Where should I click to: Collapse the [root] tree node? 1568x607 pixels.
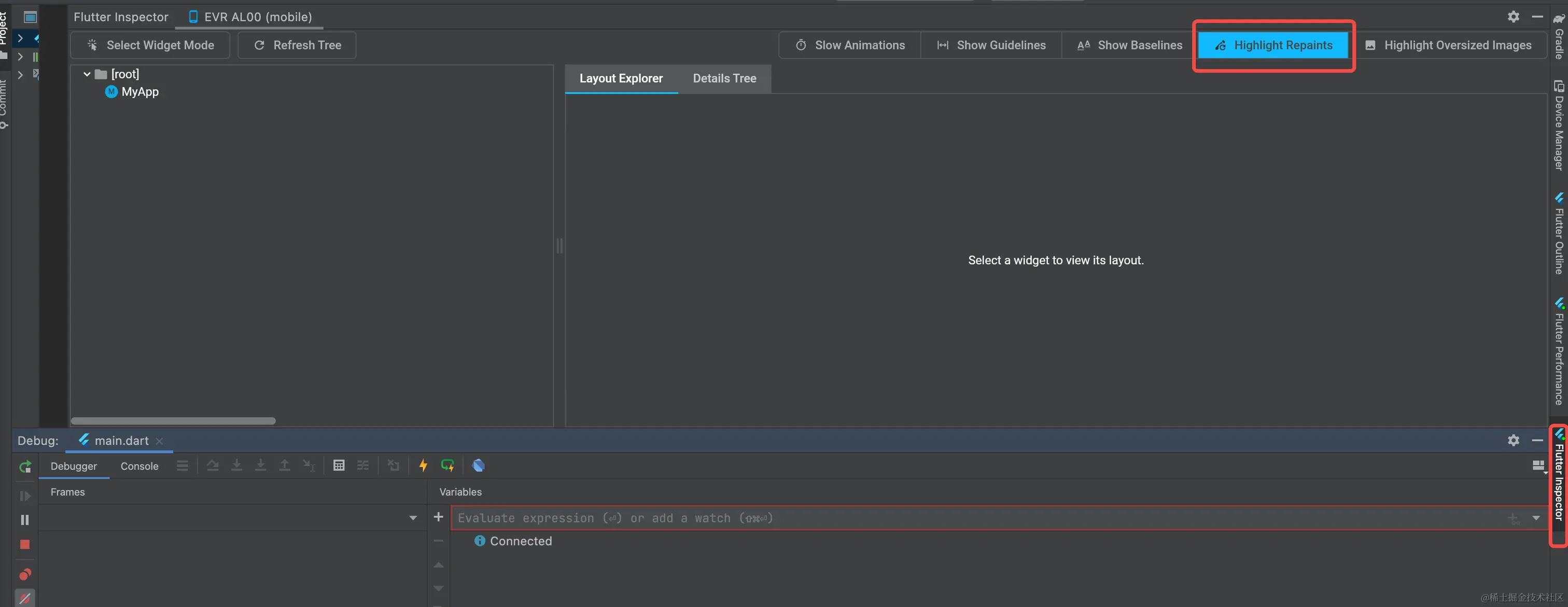[x=87, y=74]
